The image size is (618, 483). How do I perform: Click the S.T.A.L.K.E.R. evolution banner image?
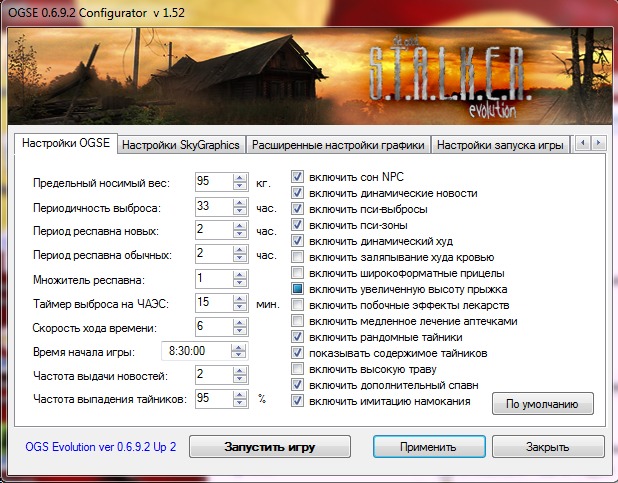pos(310,76)
